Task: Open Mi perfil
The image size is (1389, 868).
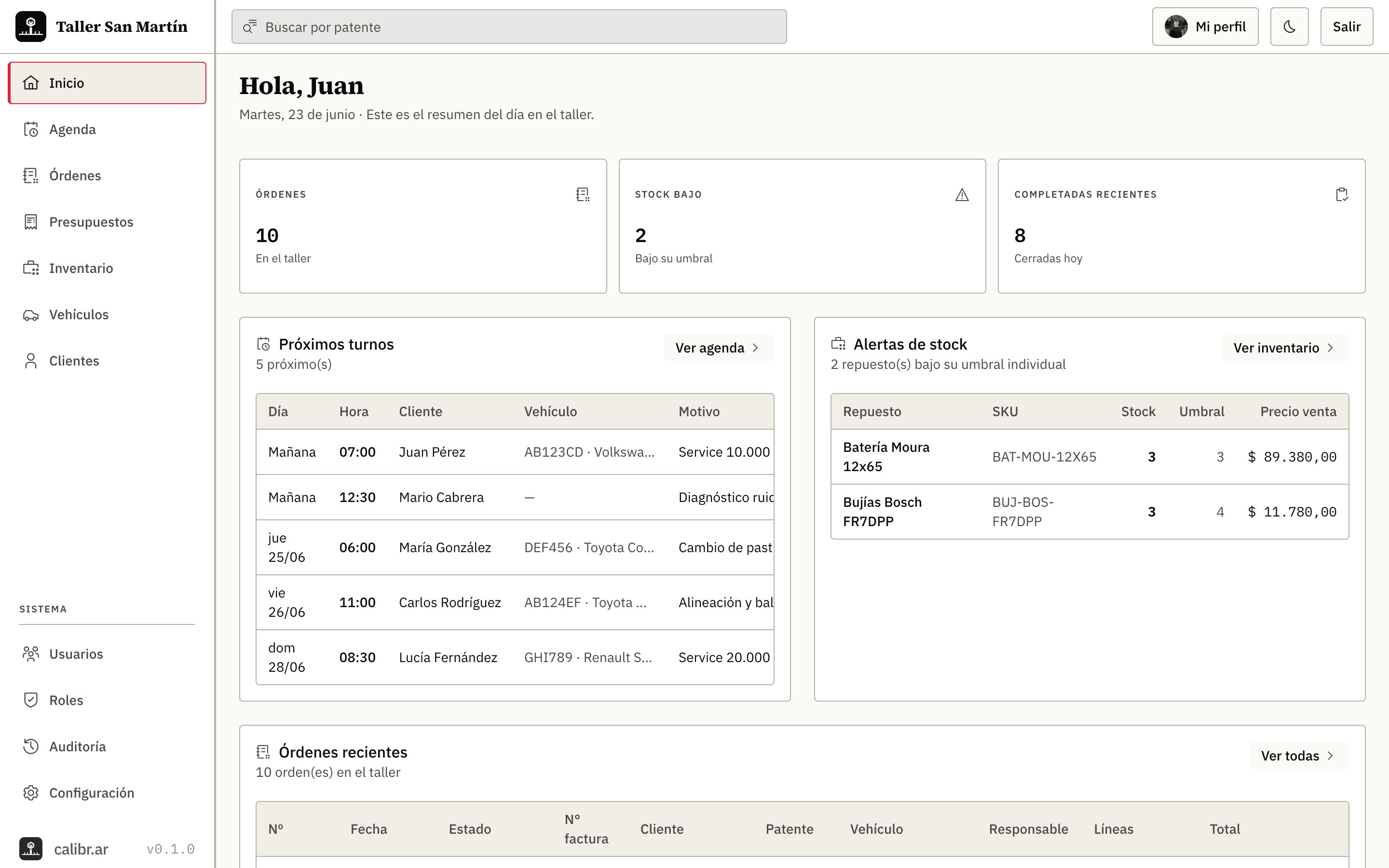Action: (1205, 27)
